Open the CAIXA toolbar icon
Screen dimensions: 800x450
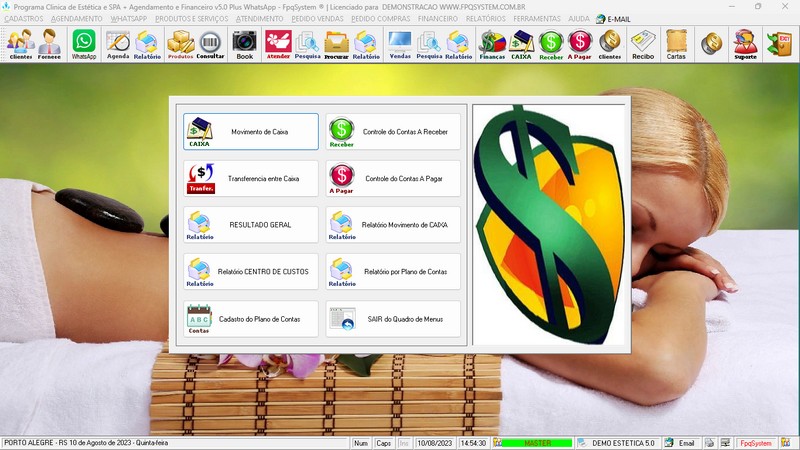click(521, 44)
